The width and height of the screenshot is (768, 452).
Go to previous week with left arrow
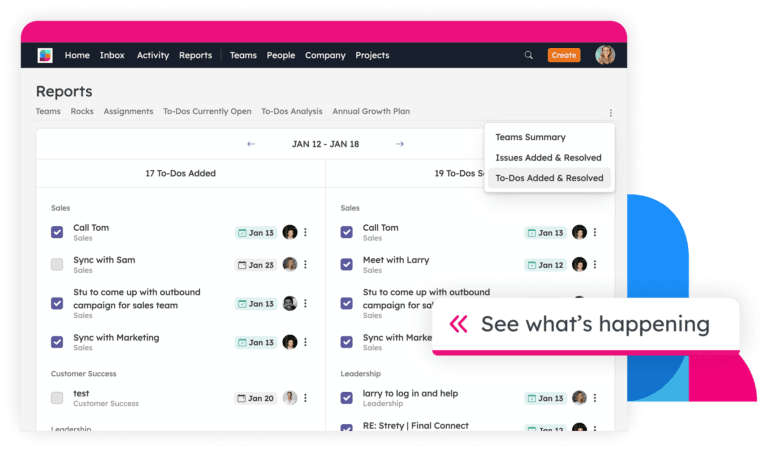251,144
